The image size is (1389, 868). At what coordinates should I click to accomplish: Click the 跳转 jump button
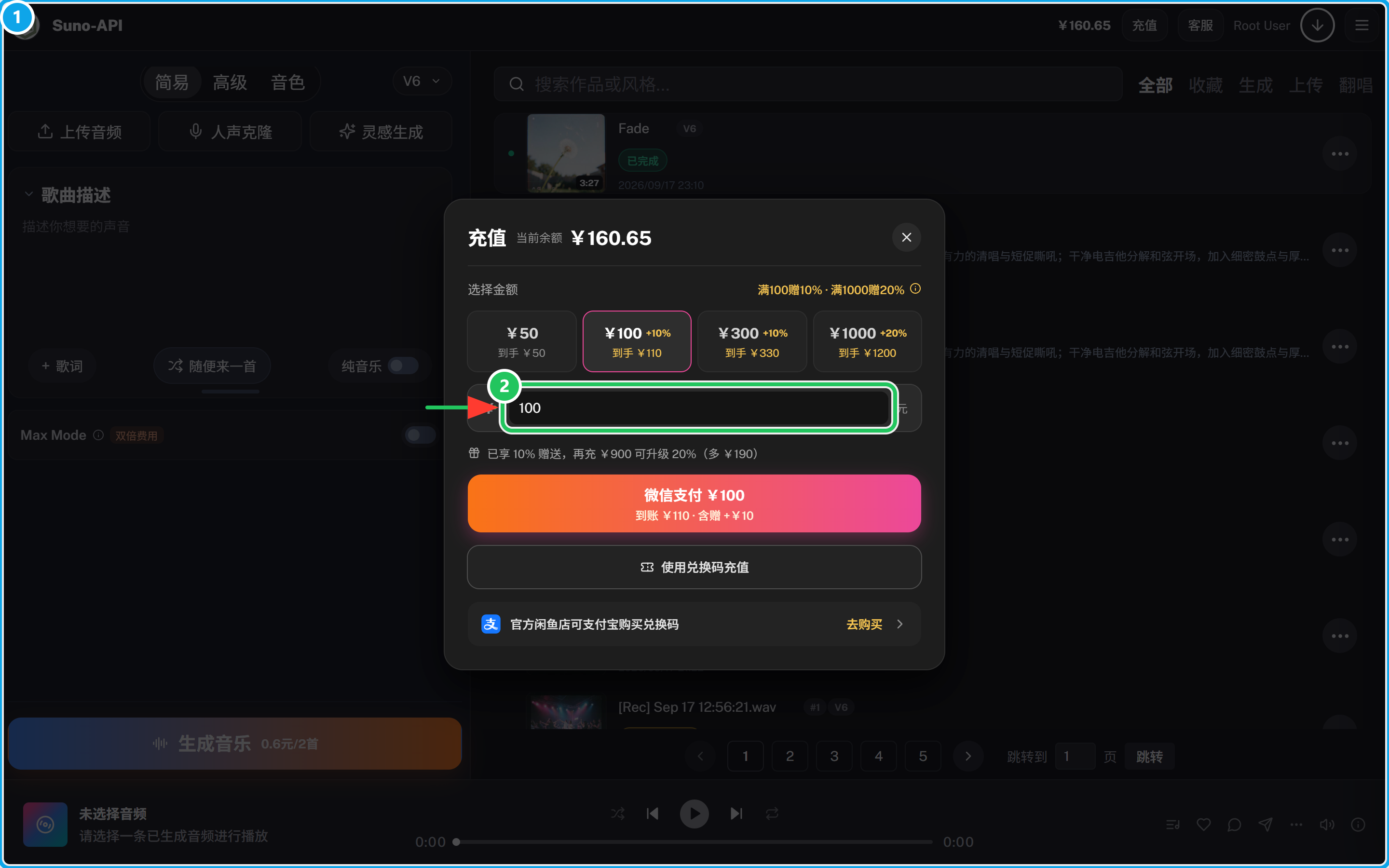pos(1149,757)
